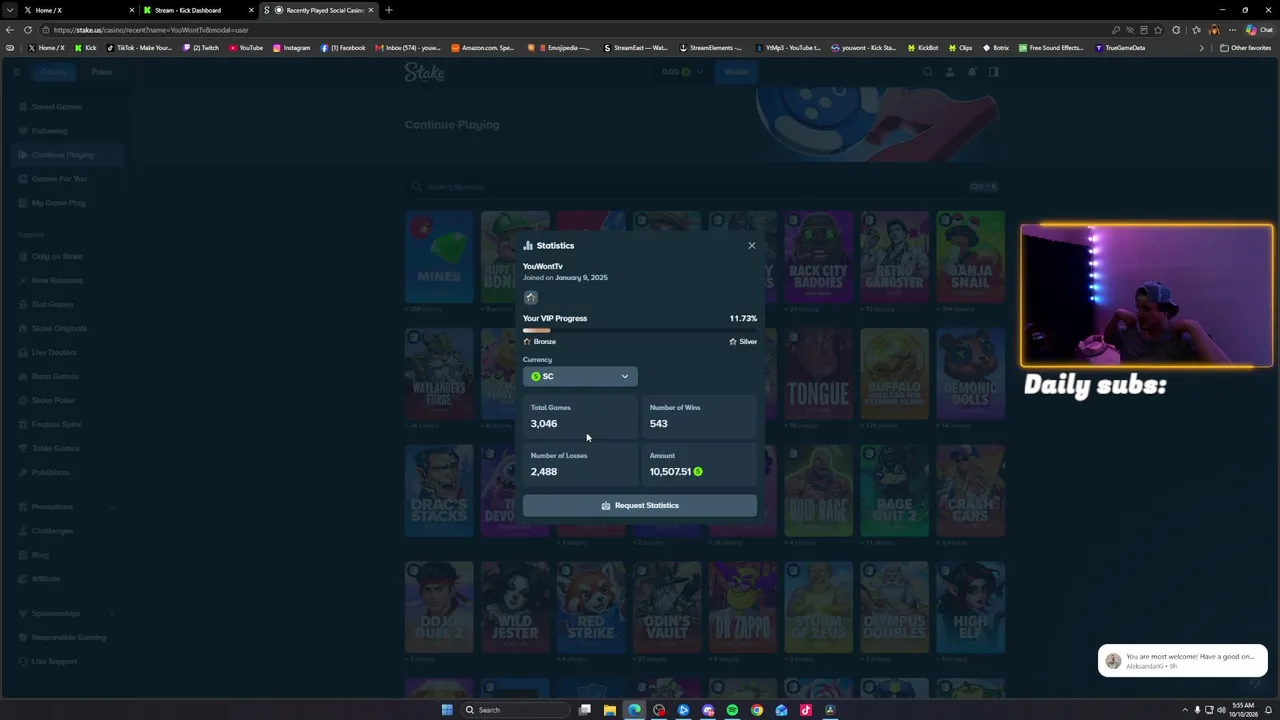Switch to the Stream - Kick Dashboard tab

point(197,10)
